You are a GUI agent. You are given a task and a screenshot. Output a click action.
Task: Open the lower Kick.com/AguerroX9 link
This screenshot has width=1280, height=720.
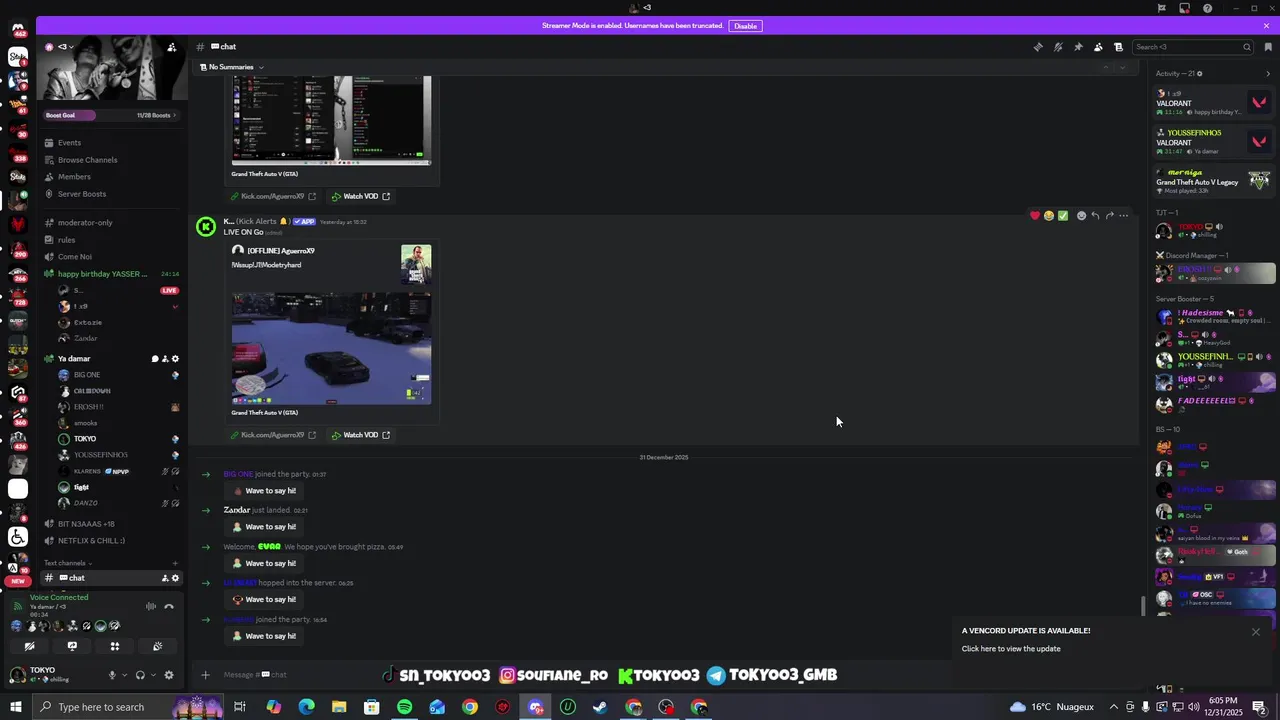[273, 435]
